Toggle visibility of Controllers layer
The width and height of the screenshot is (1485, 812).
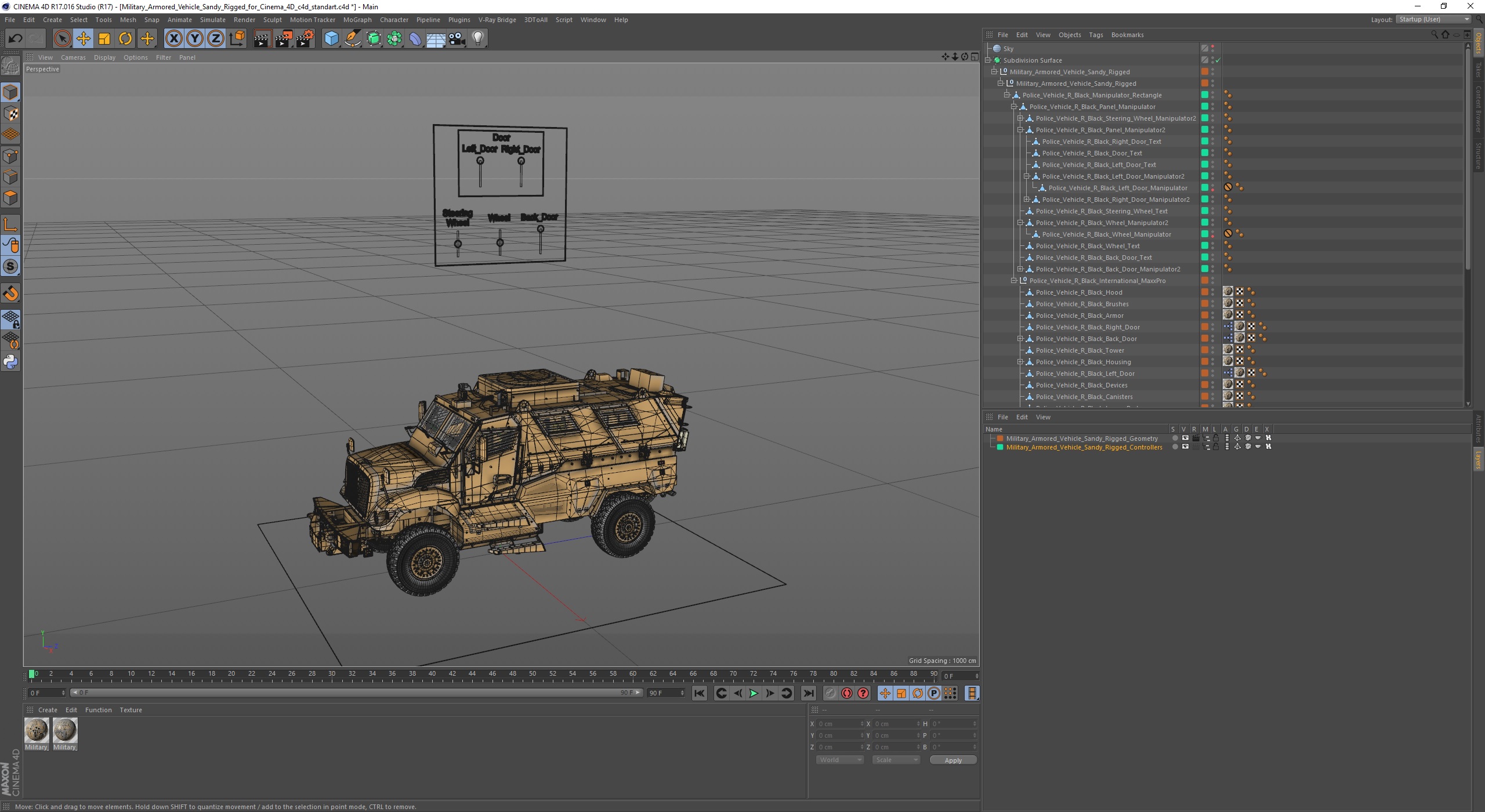pos(1185,447)
